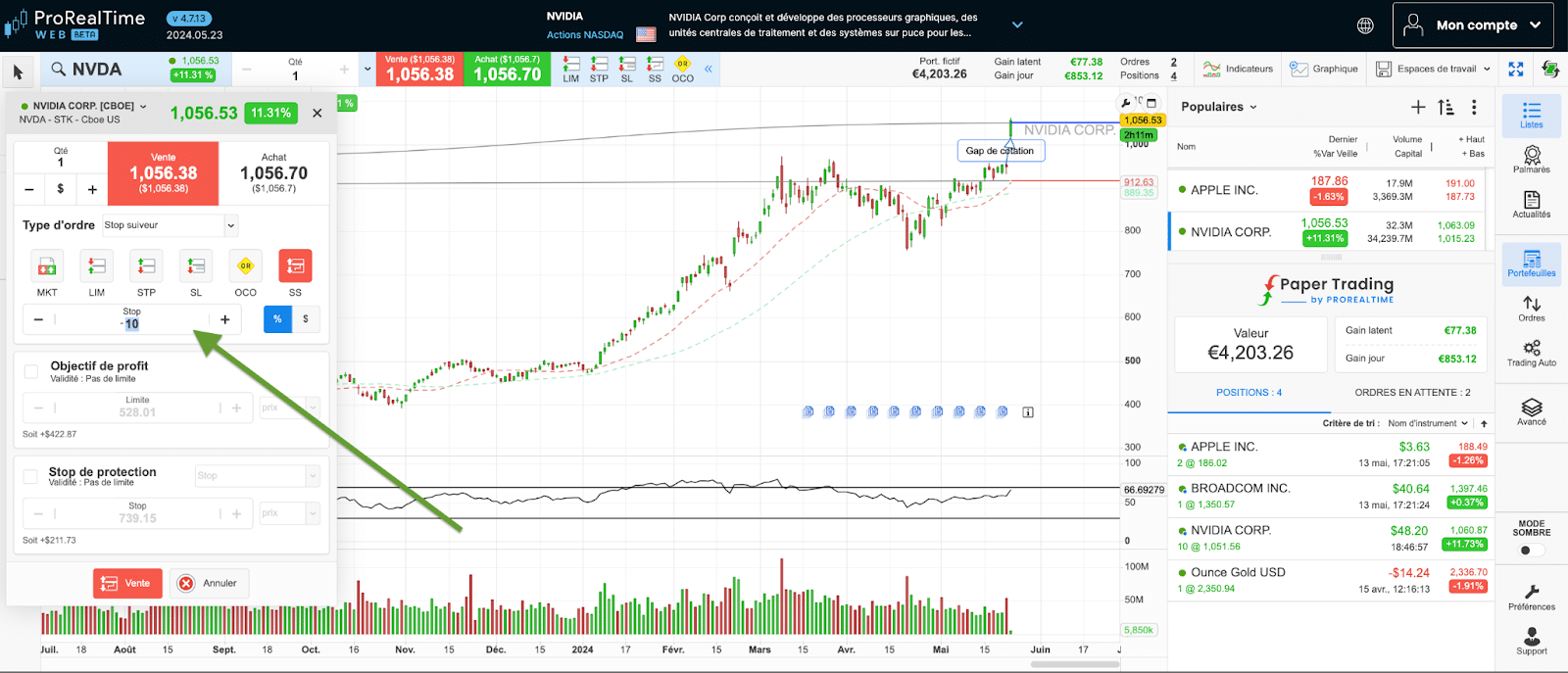Viewport: 1568px width, 673px height.
Task: Switch to ORDRES EN ATTENTE : 2 tab
Action: pos(1412,393)
